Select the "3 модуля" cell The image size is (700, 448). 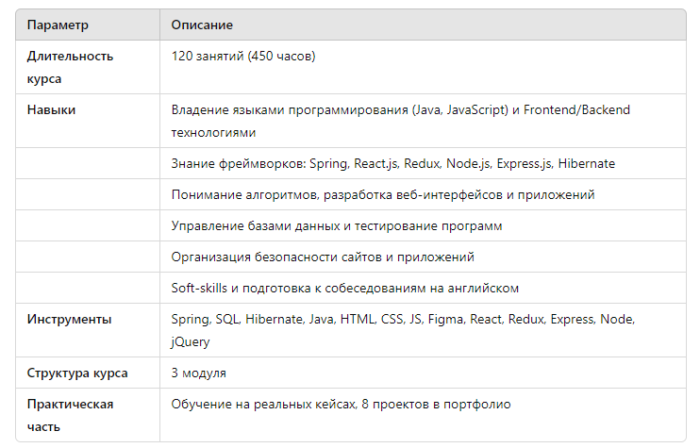pyautogui.click(x=199, y=373)
